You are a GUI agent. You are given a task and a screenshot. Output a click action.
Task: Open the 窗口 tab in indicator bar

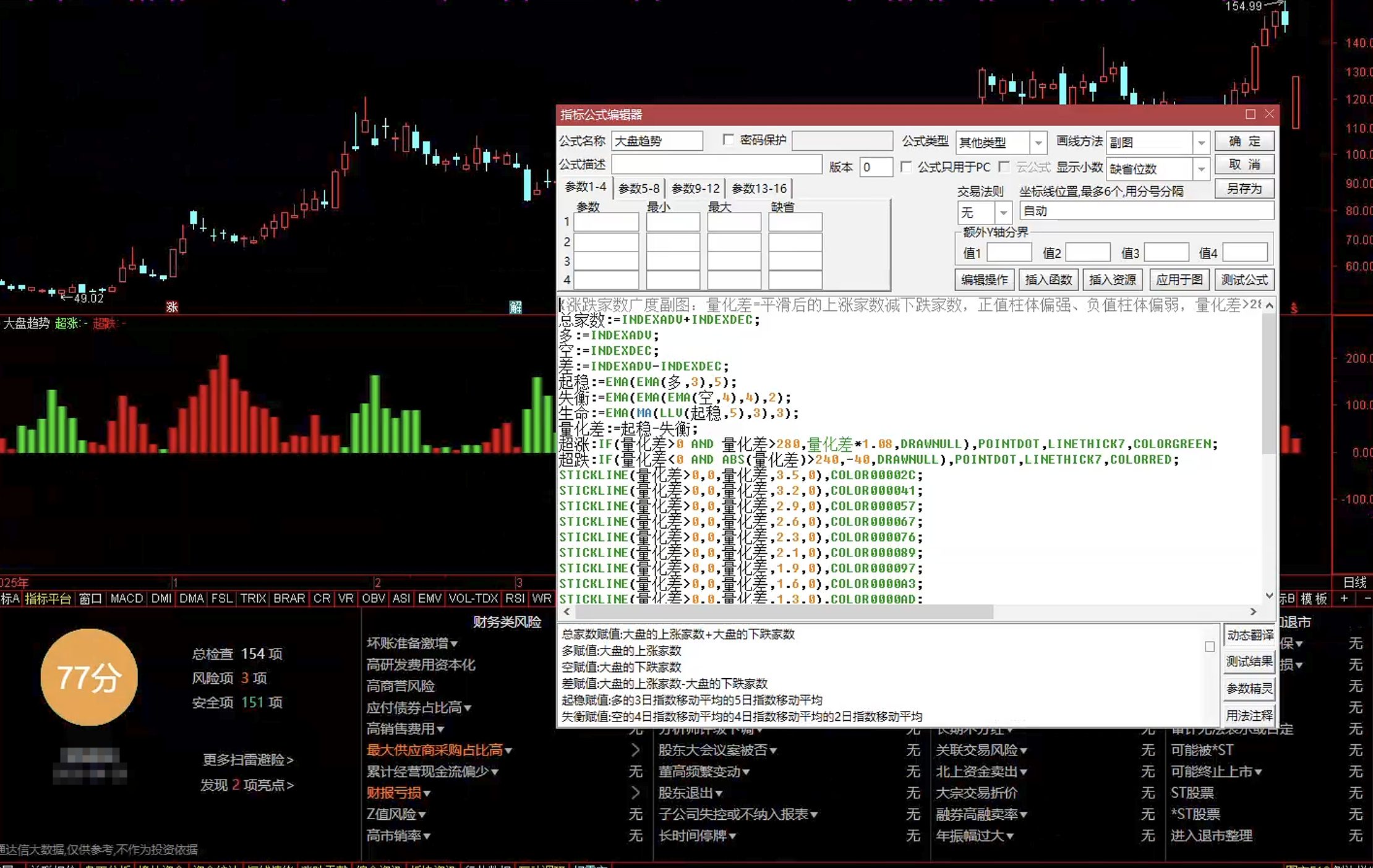click(90, 598)
